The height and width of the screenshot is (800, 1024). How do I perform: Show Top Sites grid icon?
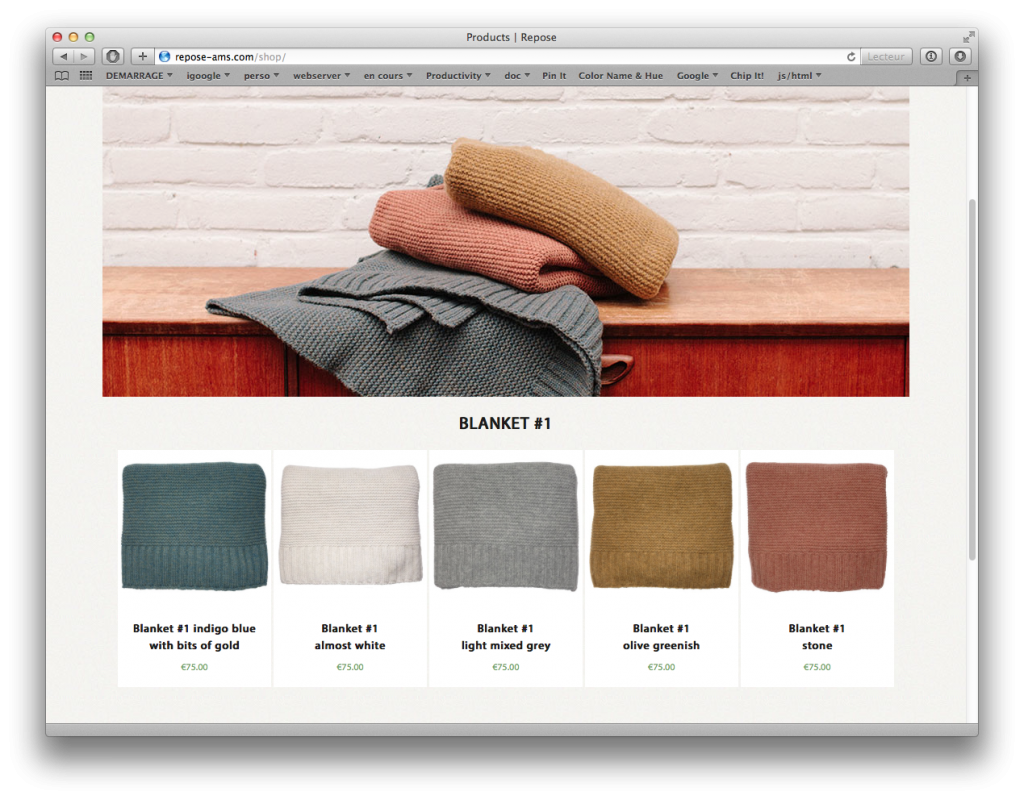pos(86,76)
